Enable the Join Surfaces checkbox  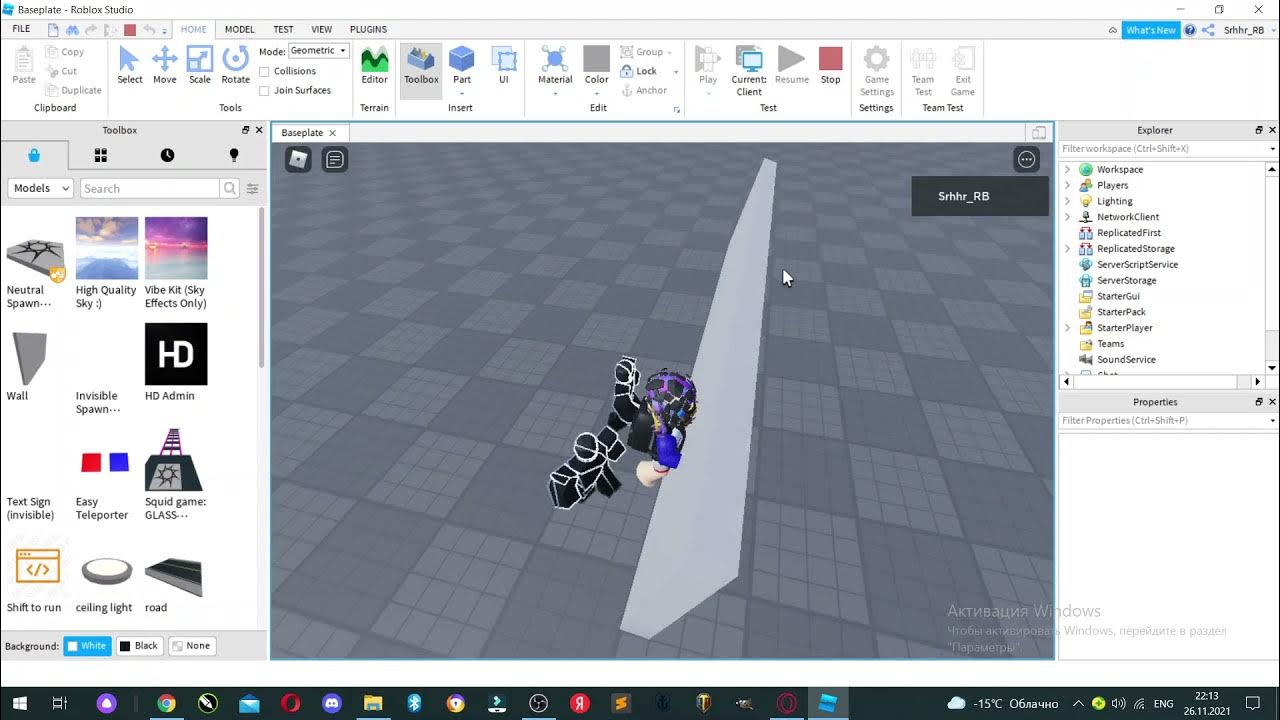[264, 90]
